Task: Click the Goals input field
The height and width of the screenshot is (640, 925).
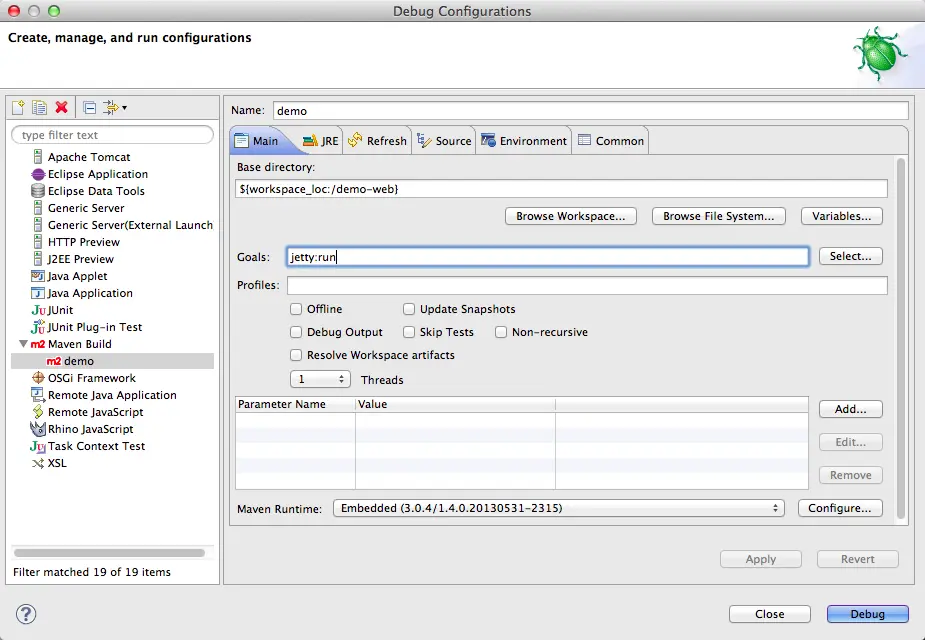Action: coord(547,257)
